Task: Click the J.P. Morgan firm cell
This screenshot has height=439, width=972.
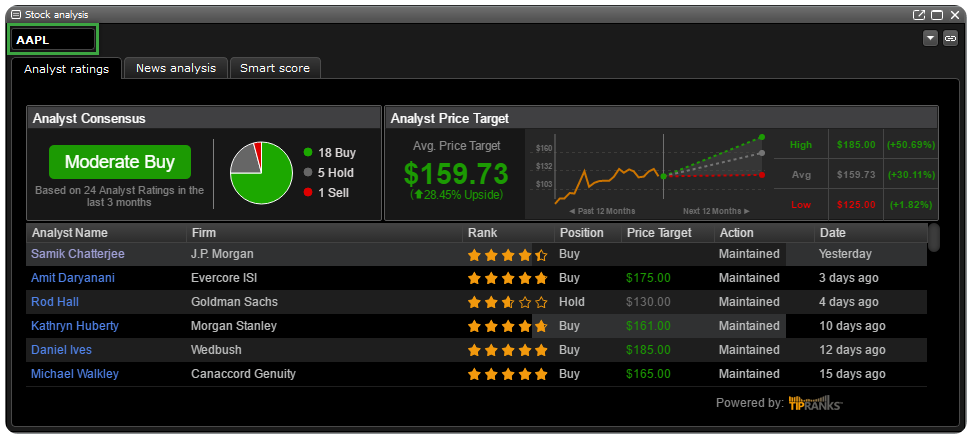Action: point(222,254)
